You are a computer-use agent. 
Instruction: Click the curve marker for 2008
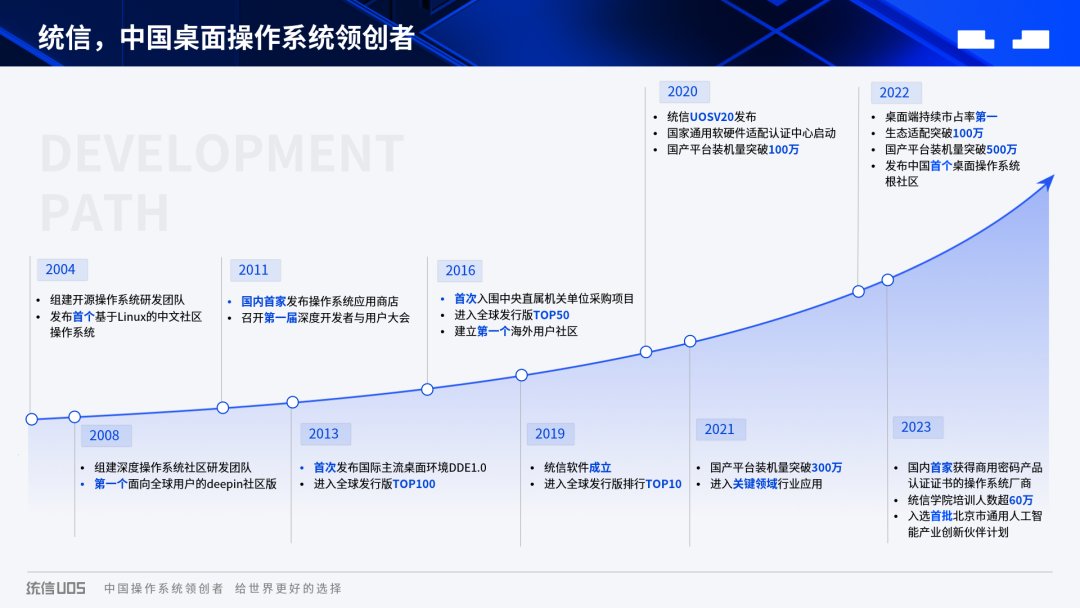(74, 417)
